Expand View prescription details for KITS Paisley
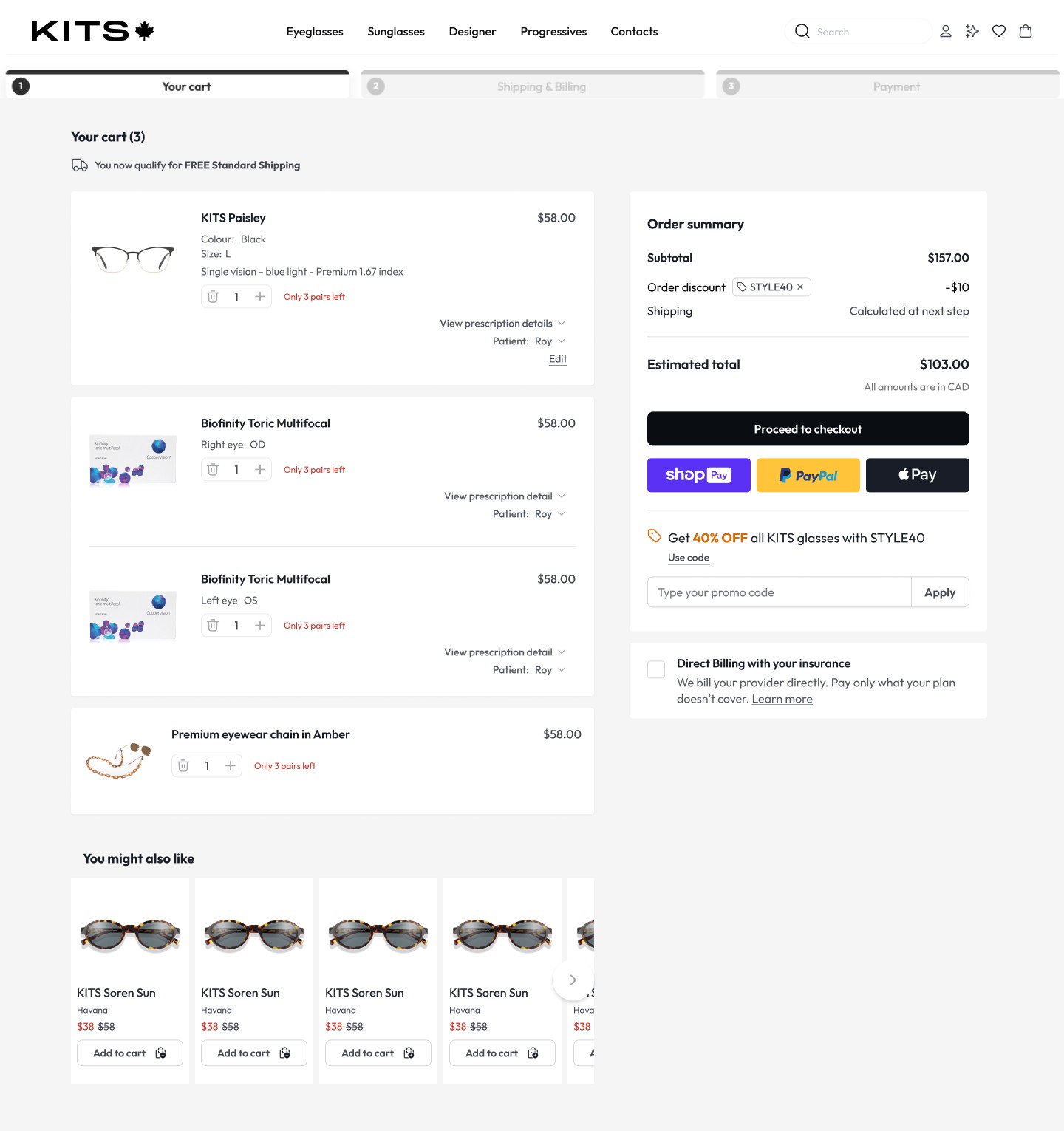 [x=502, y=323]
